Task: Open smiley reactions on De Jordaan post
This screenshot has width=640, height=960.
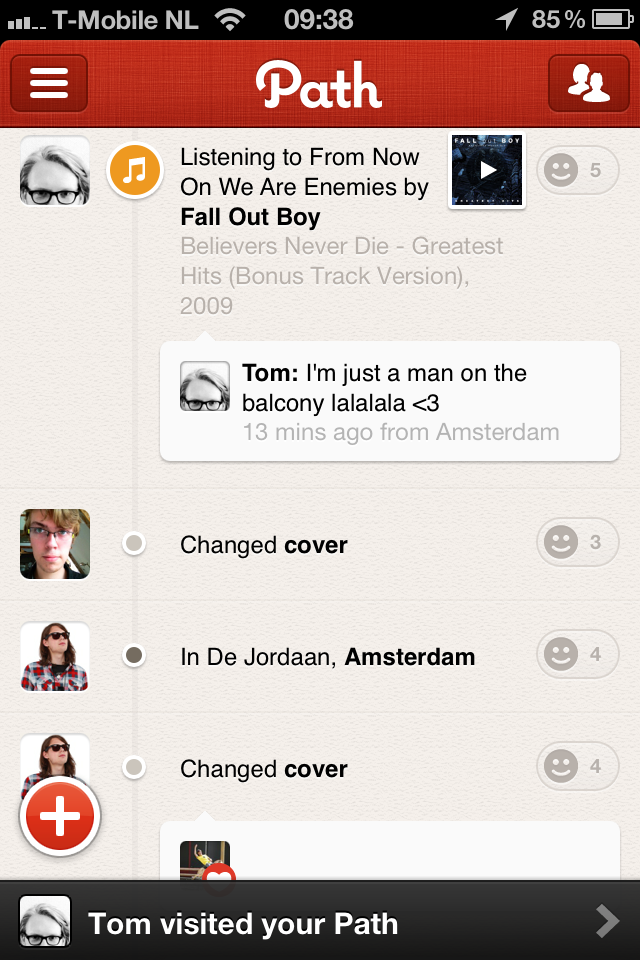Action: (x=577, y=656)
